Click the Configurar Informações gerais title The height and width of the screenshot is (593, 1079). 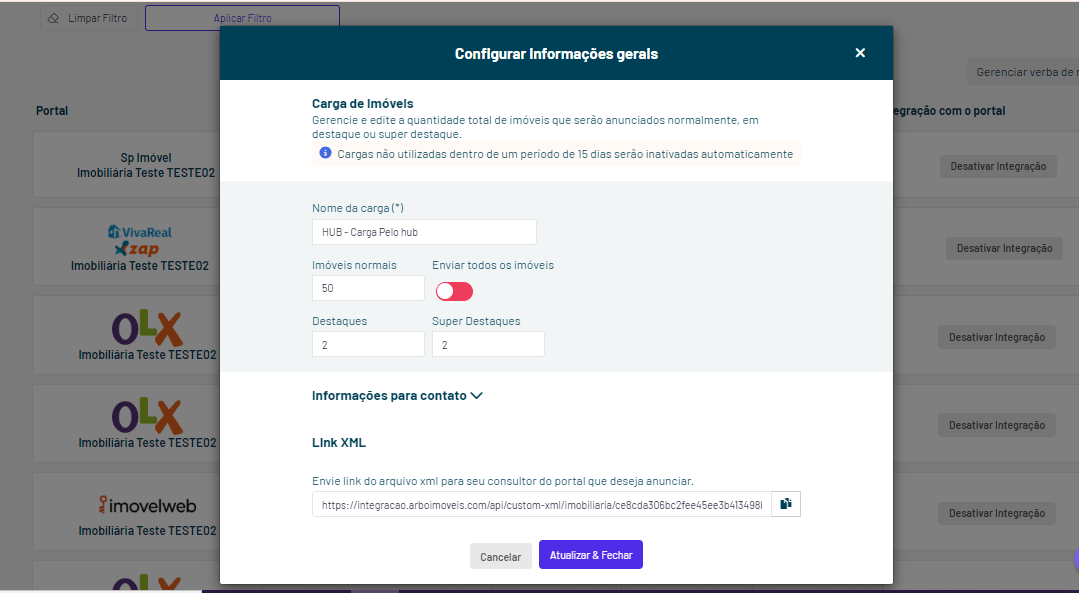click(556, 54)
